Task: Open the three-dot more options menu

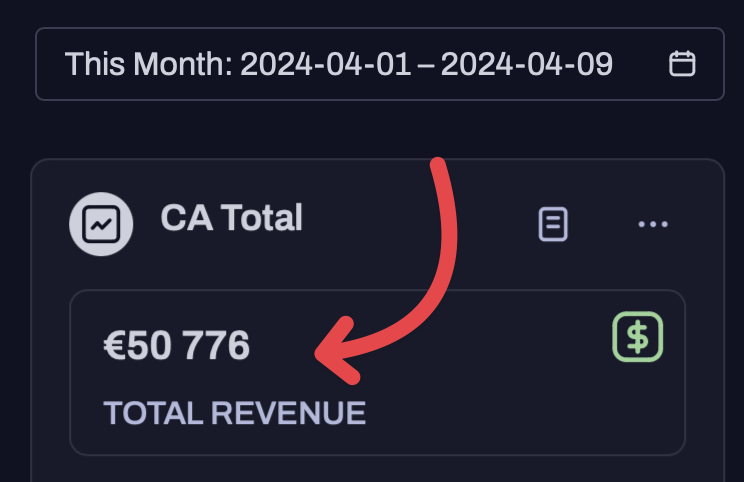Action: [x=653, y=224]
